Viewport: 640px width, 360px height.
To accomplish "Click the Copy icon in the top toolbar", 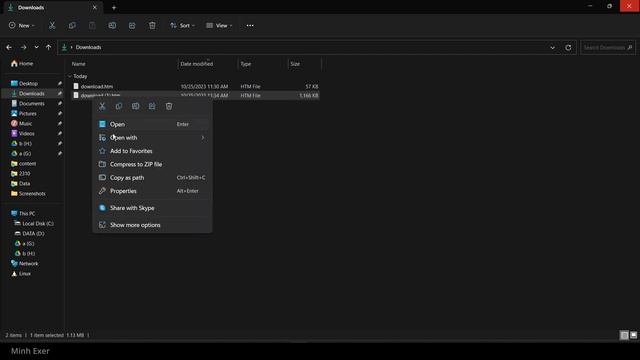I will pyautogui.click(x=72, y=25).
